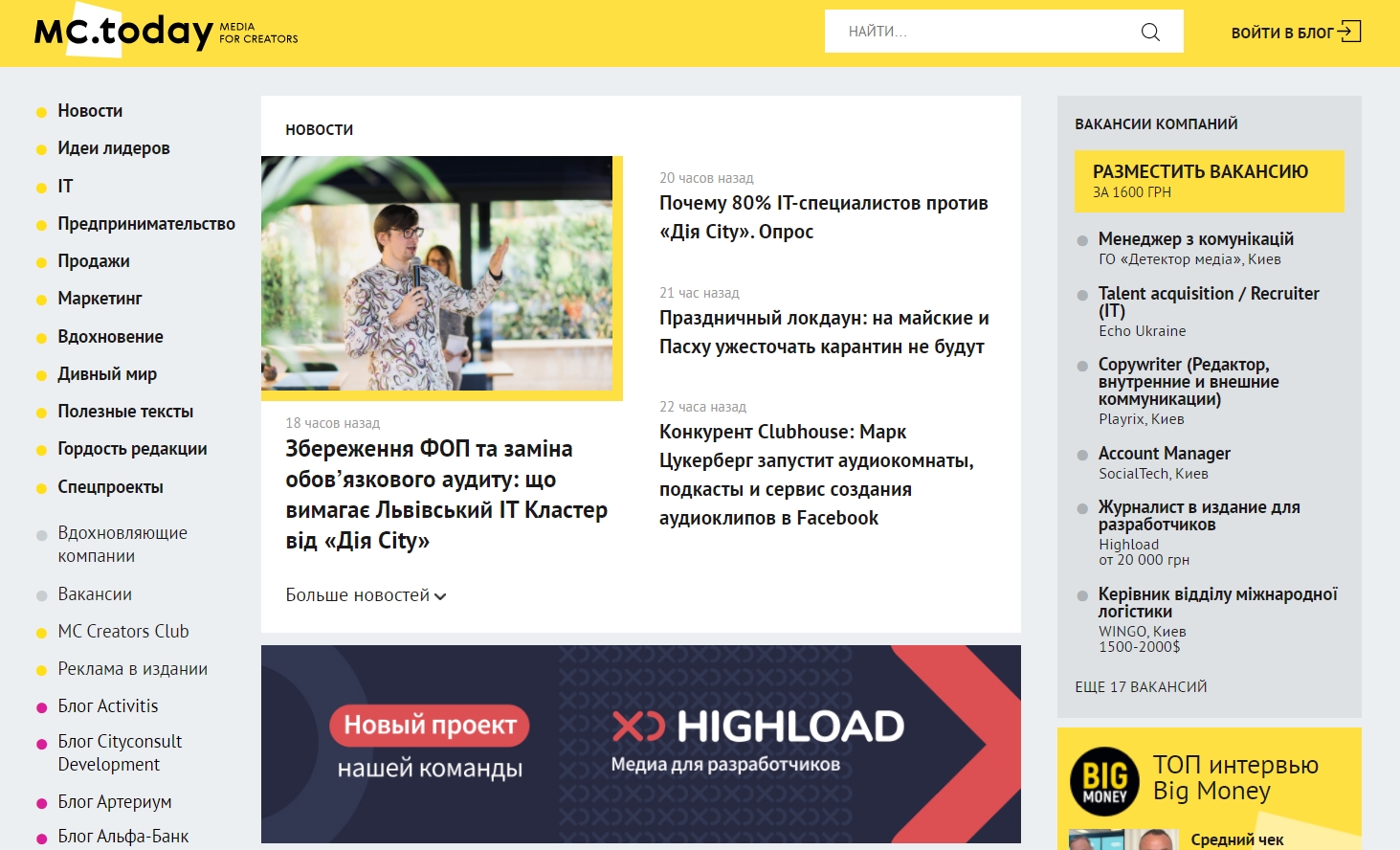Open Talent acquisition / Recruiter vacancy
Viewport: 1400px width, 850px height.
click(x=1209, y=302)
